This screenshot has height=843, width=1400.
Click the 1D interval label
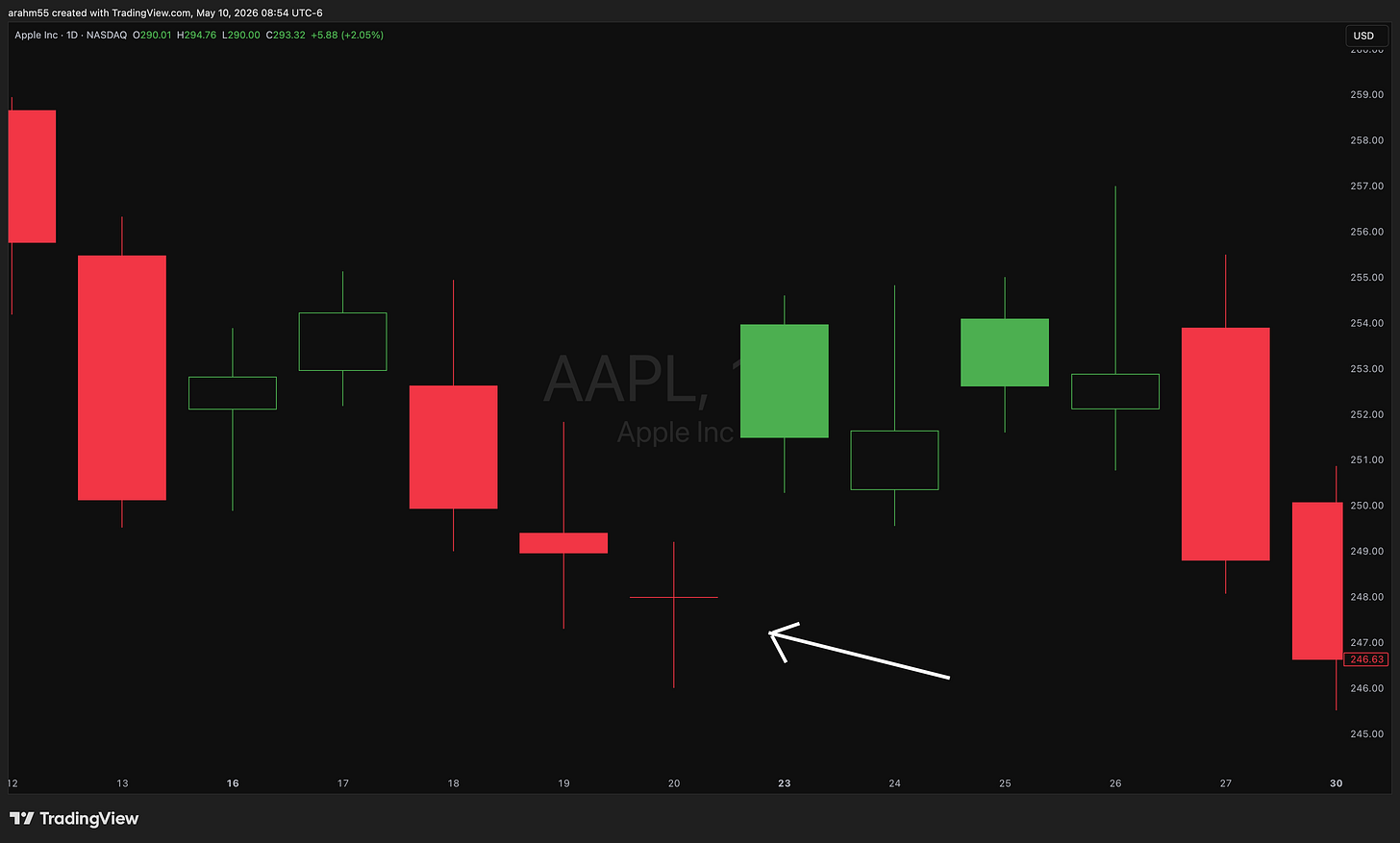coord(72,36)
